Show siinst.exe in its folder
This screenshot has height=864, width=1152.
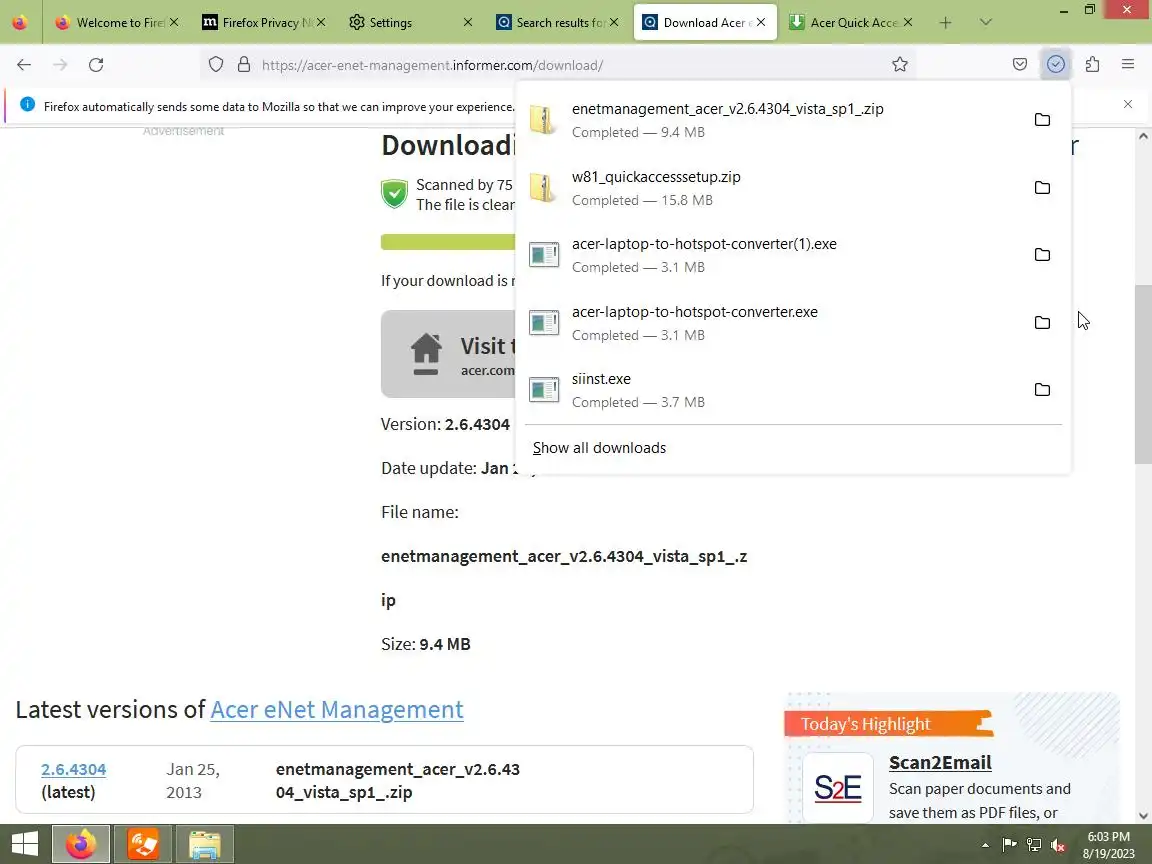coord(1042,389)
